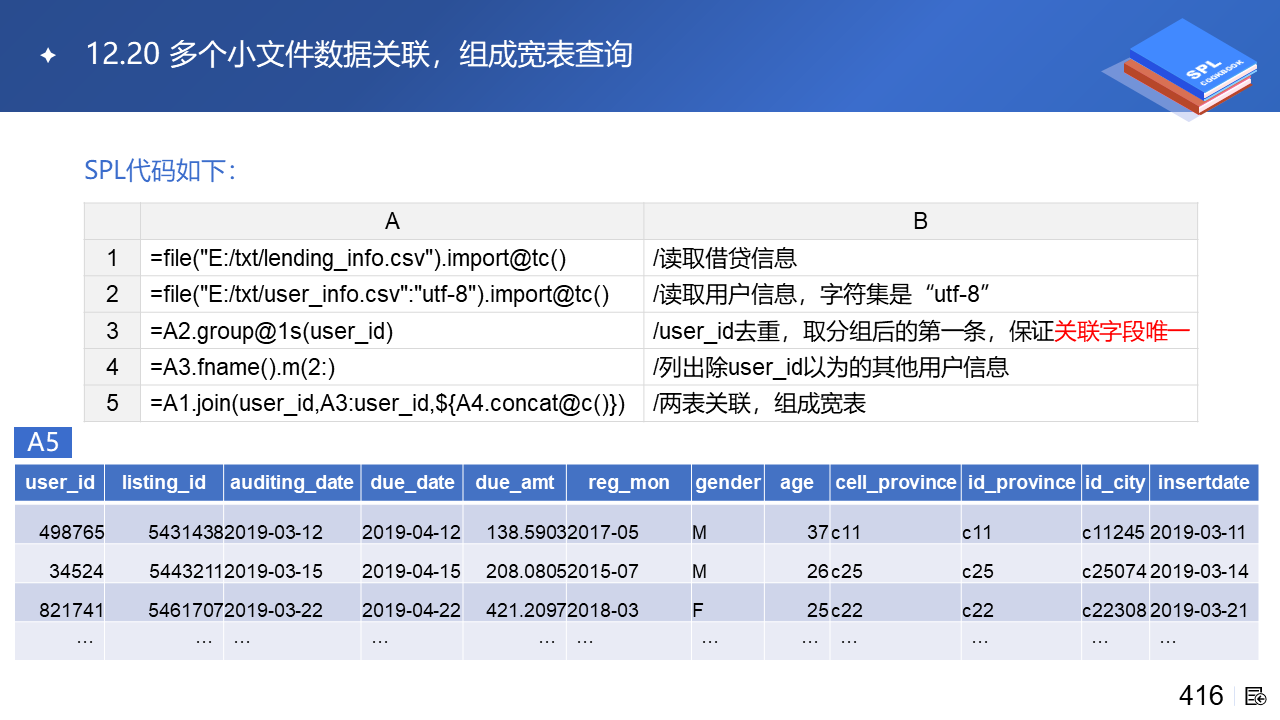Click the column A header of code grid
1280x720 pixels.
click(x=391, y=221)
